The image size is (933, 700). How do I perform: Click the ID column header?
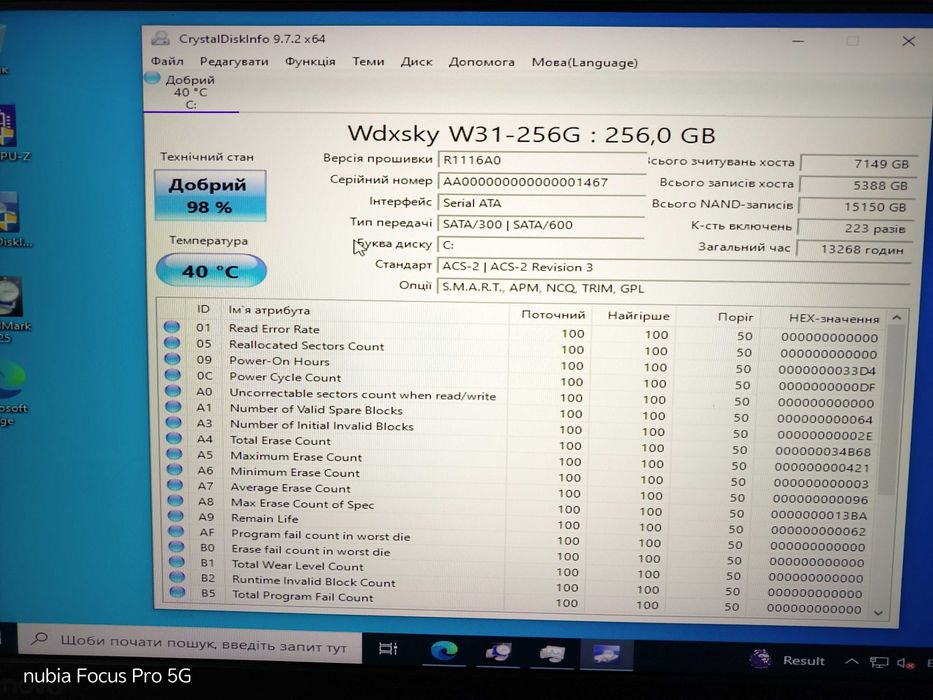click(x=203, y=309)
